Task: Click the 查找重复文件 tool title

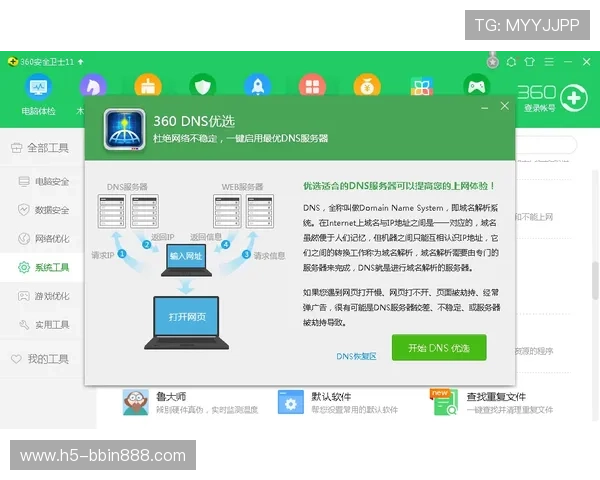Action: (496, 397)
